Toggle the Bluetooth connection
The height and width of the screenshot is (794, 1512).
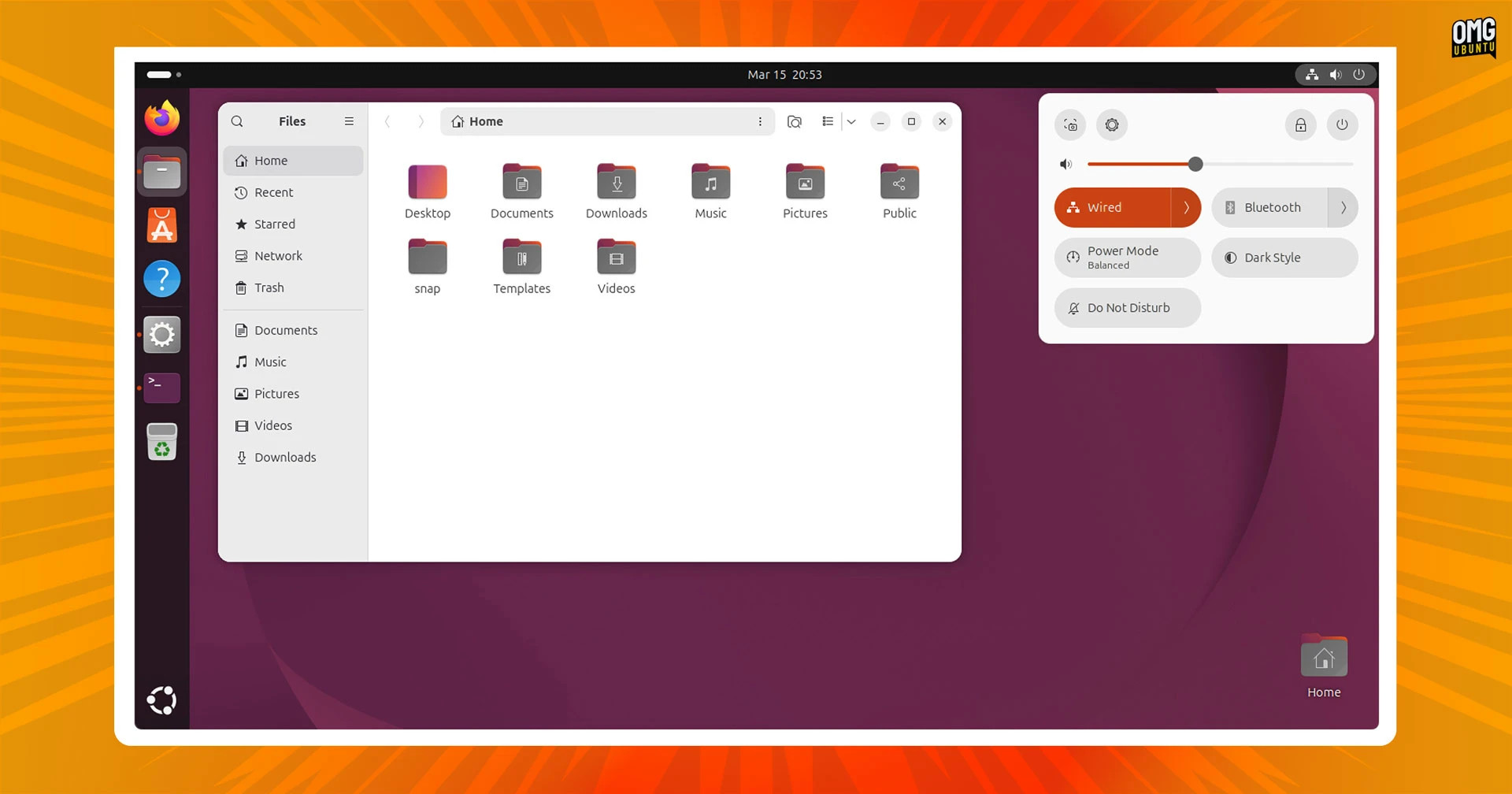[1269, 208]
